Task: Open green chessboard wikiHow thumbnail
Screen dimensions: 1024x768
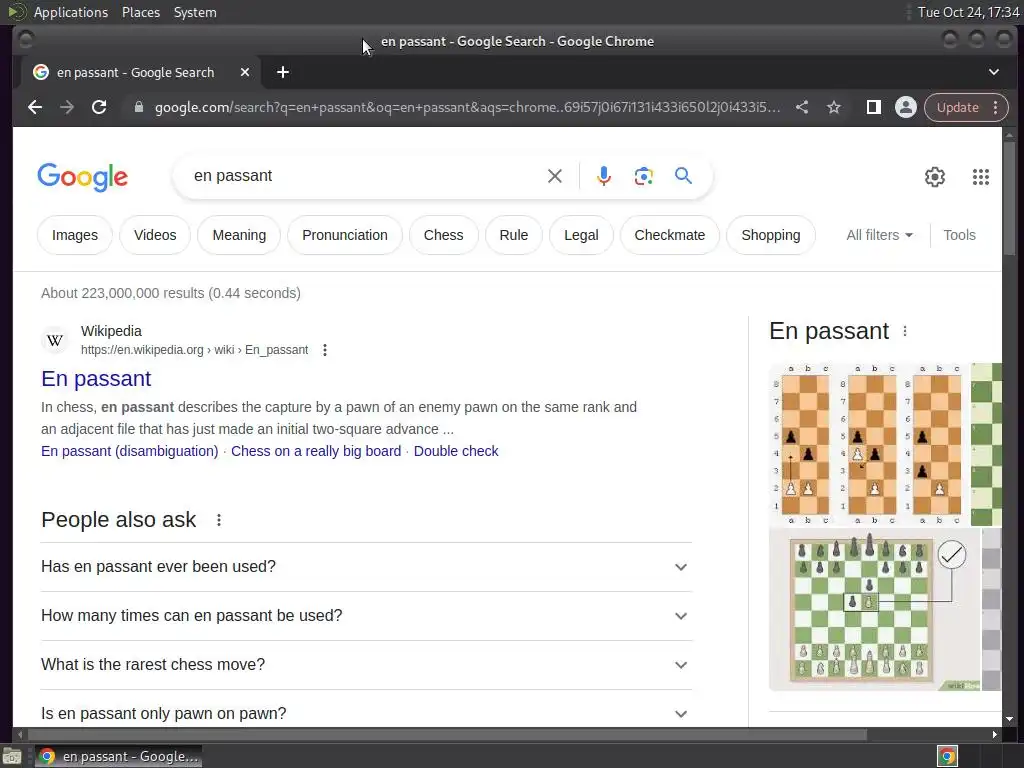Action: [875, 610]
